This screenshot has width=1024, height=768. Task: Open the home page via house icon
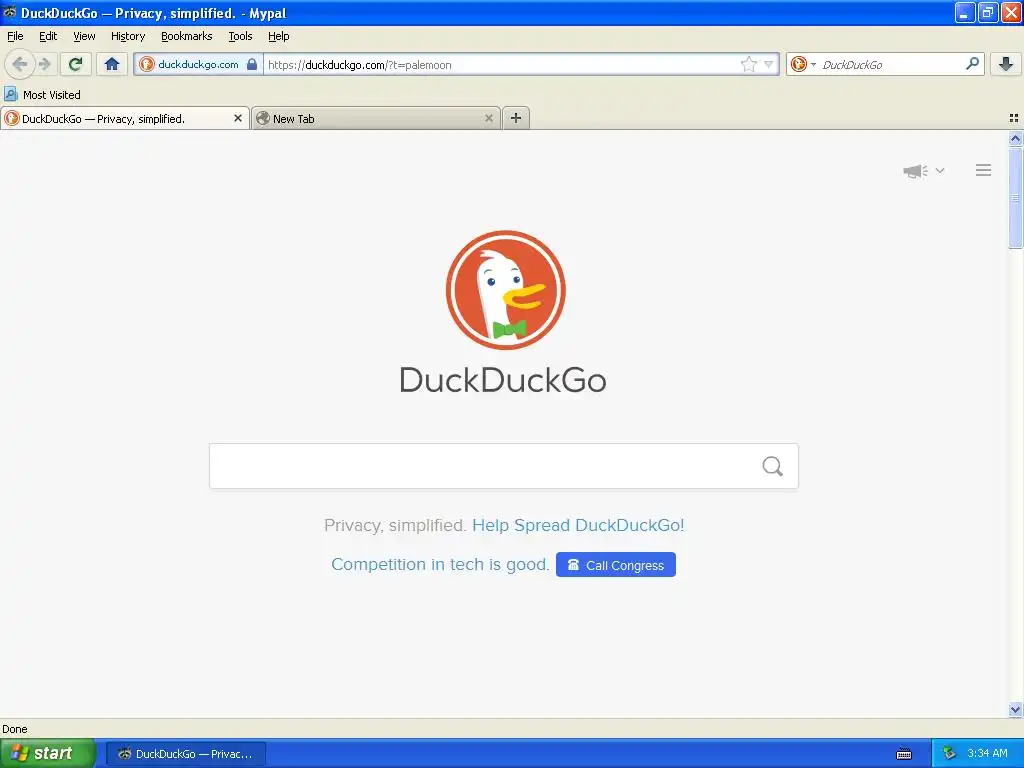pyautogui.click(x=112, y=64)
